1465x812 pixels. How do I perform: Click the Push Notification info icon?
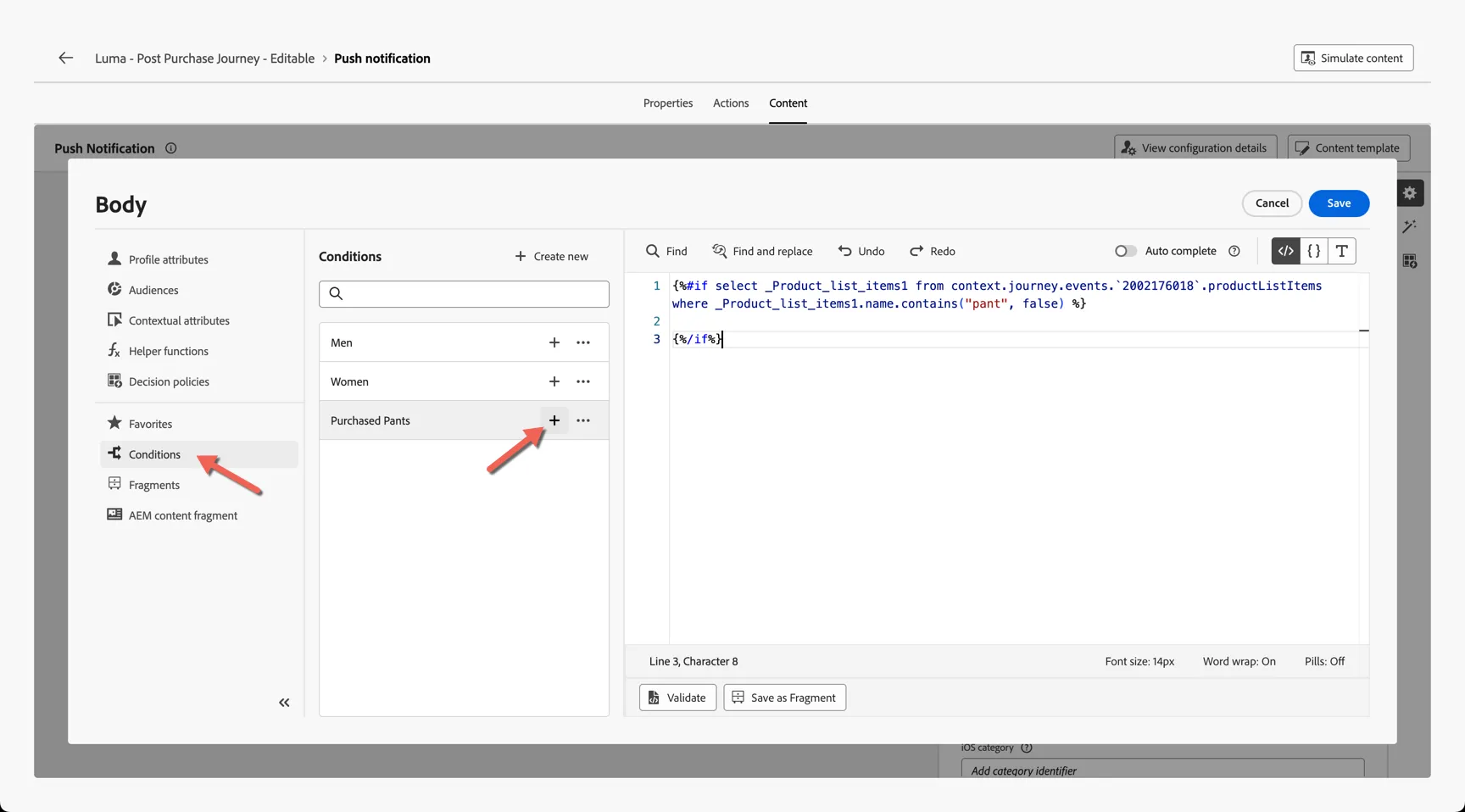[170, 148]
